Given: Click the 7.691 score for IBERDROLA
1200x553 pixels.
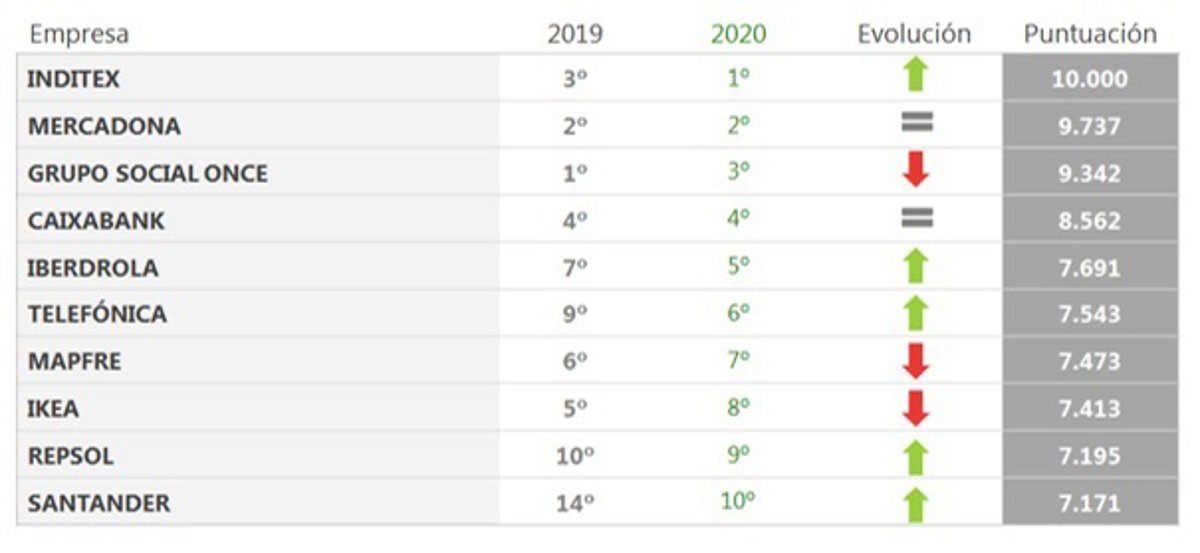Looking at the screenshot, I should (1089, 268).
